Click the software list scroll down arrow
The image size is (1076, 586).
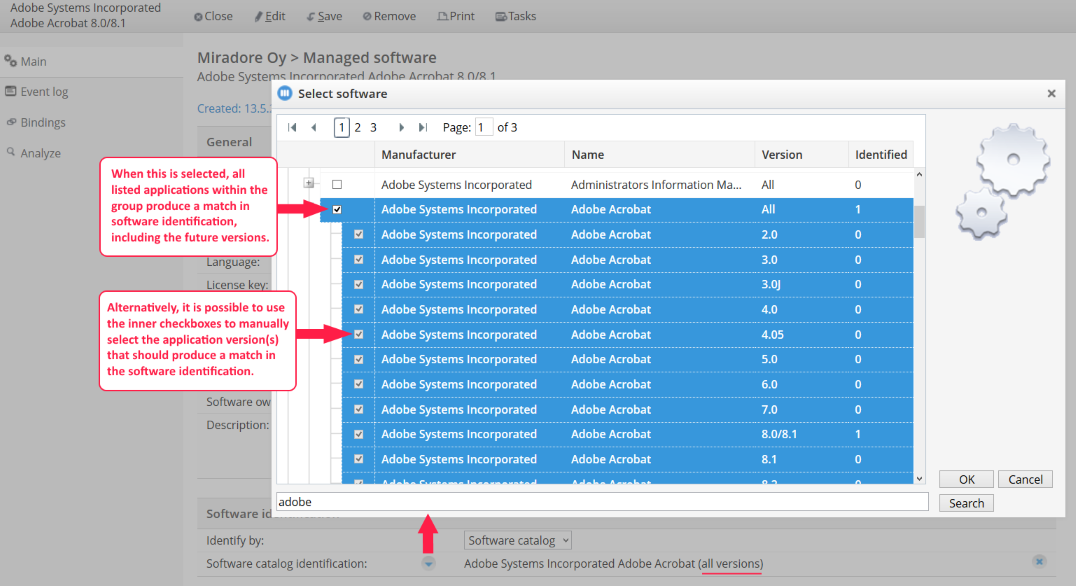920,479
